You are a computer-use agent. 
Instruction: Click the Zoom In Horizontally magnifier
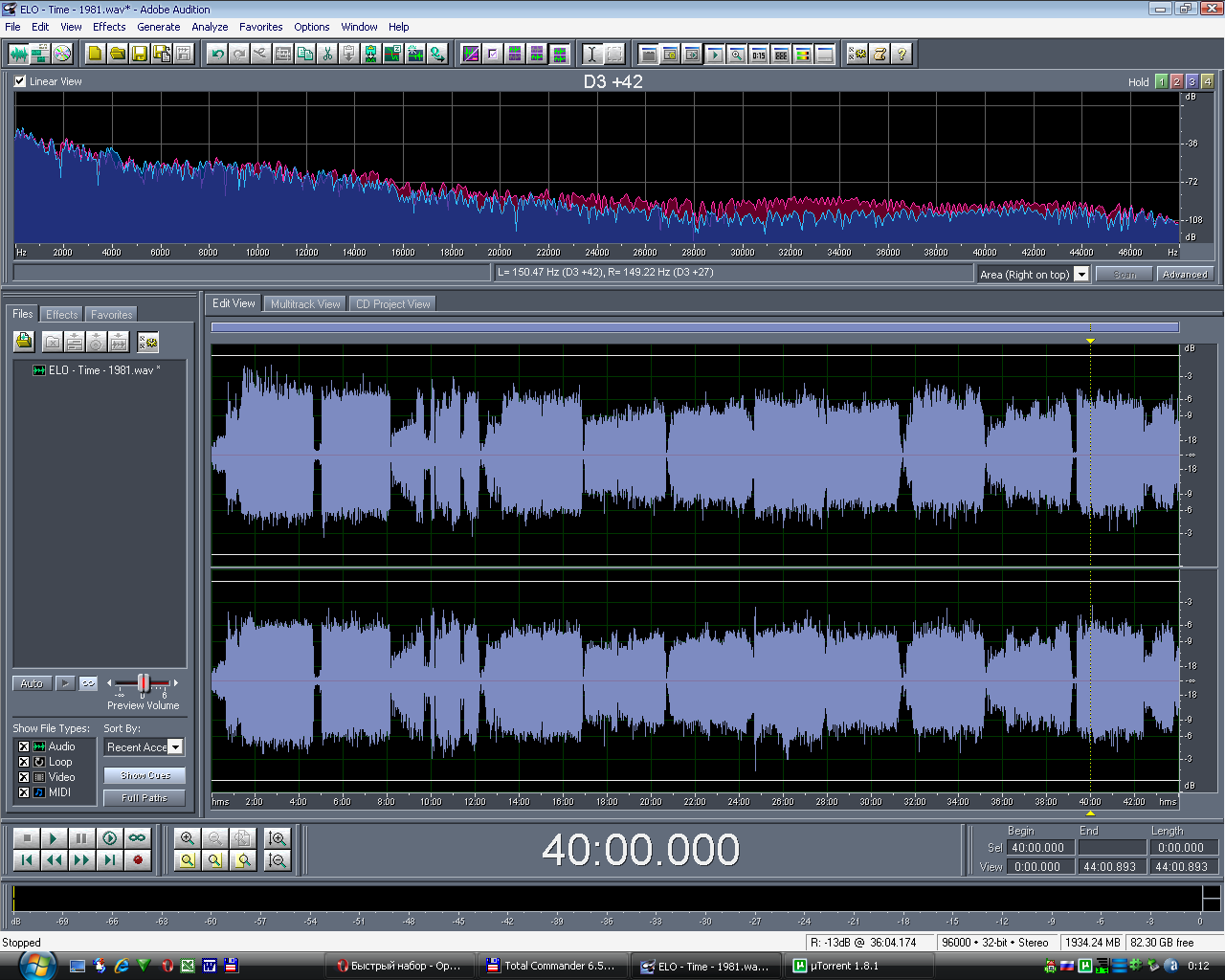[188, 838]
